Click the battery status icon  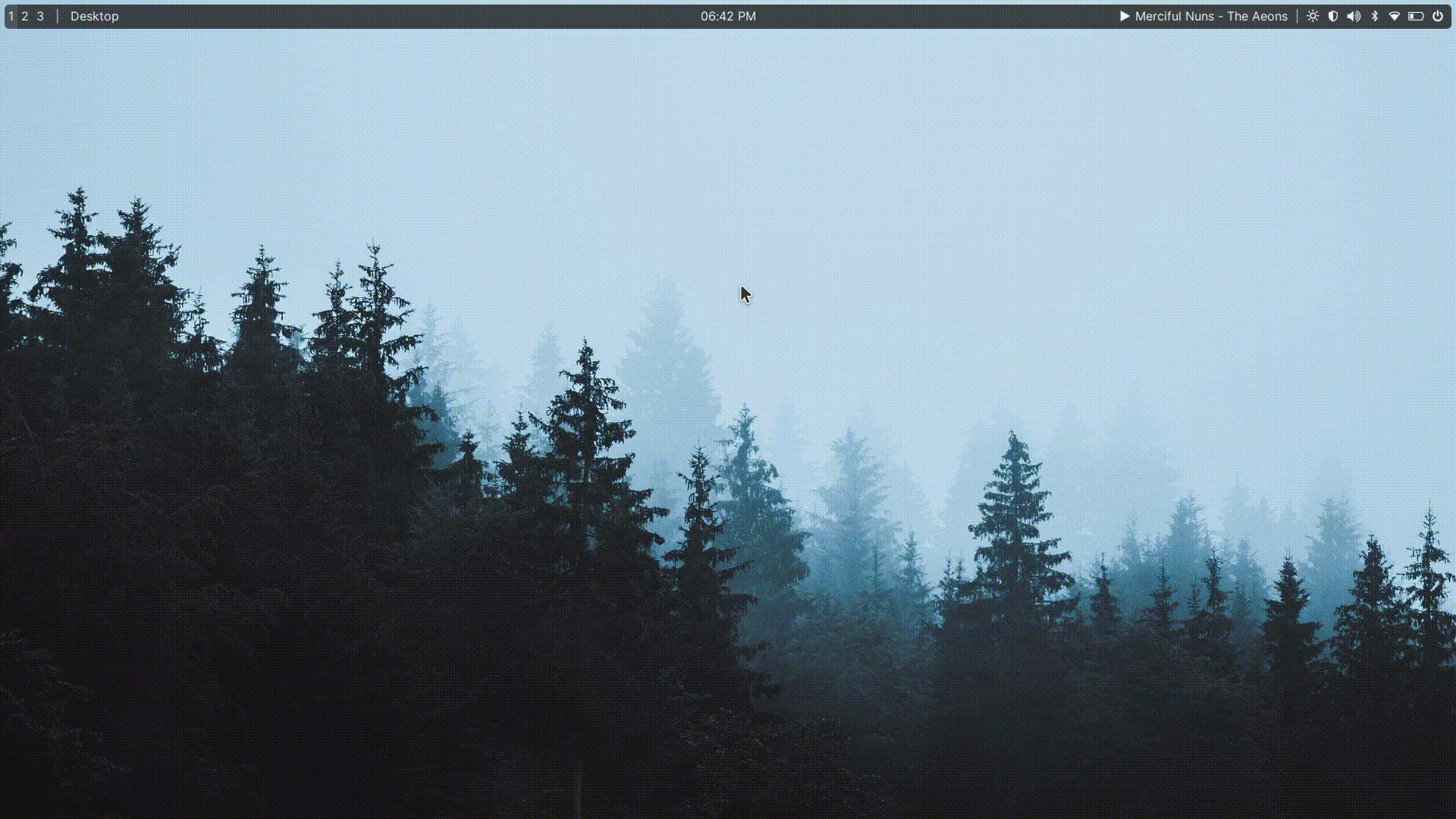tap(1416, 16)
